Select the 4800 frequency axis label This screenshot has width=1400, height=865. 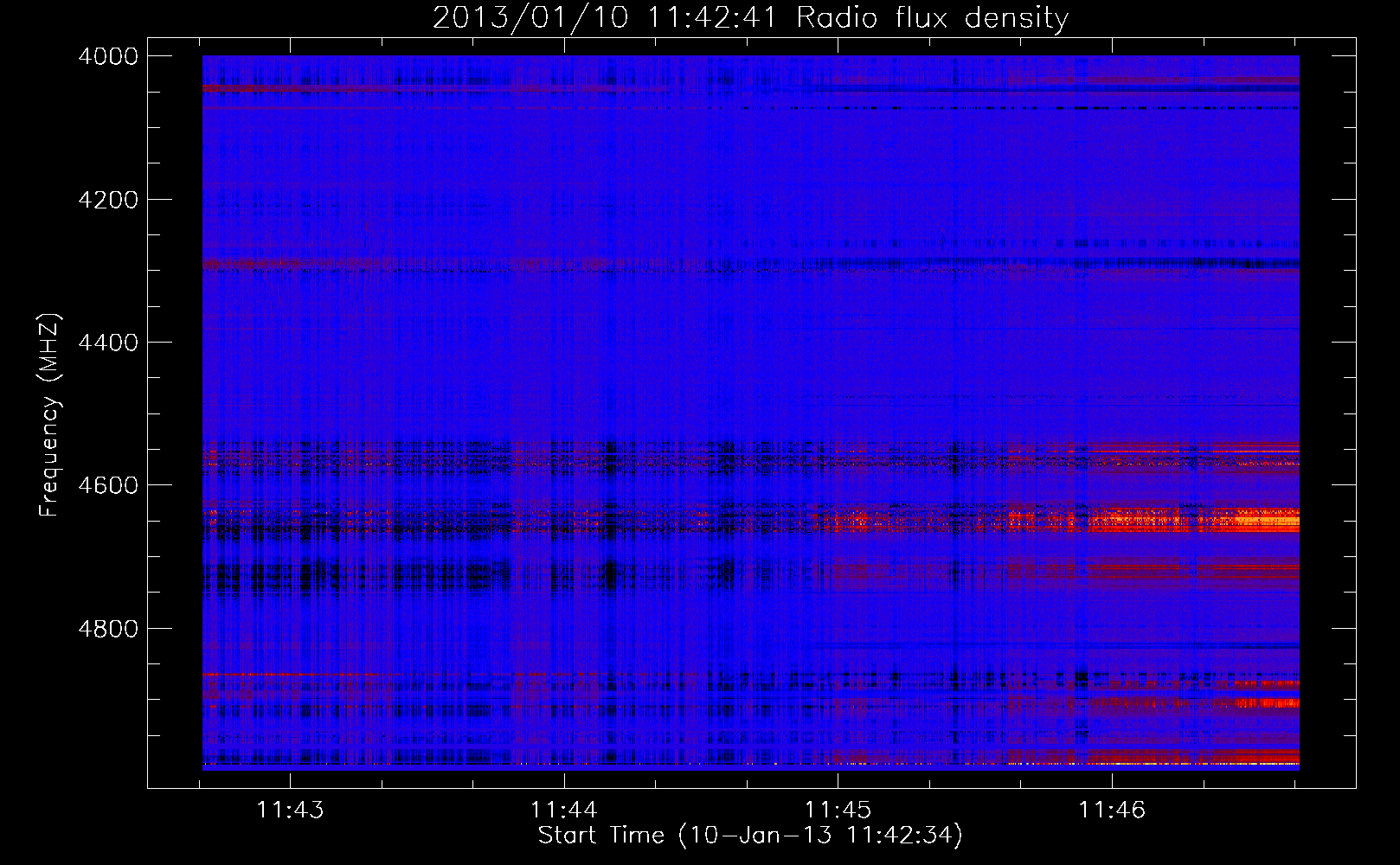pos(108,628)
